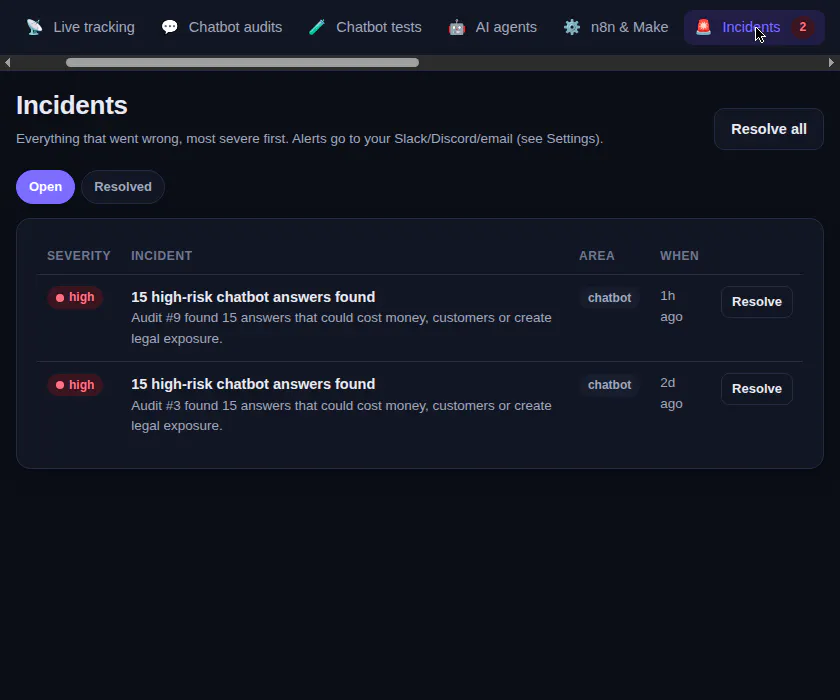Click the WHEN column header
Screen dimensions: 840x700
pyautogui.click(x=679, y=255)
